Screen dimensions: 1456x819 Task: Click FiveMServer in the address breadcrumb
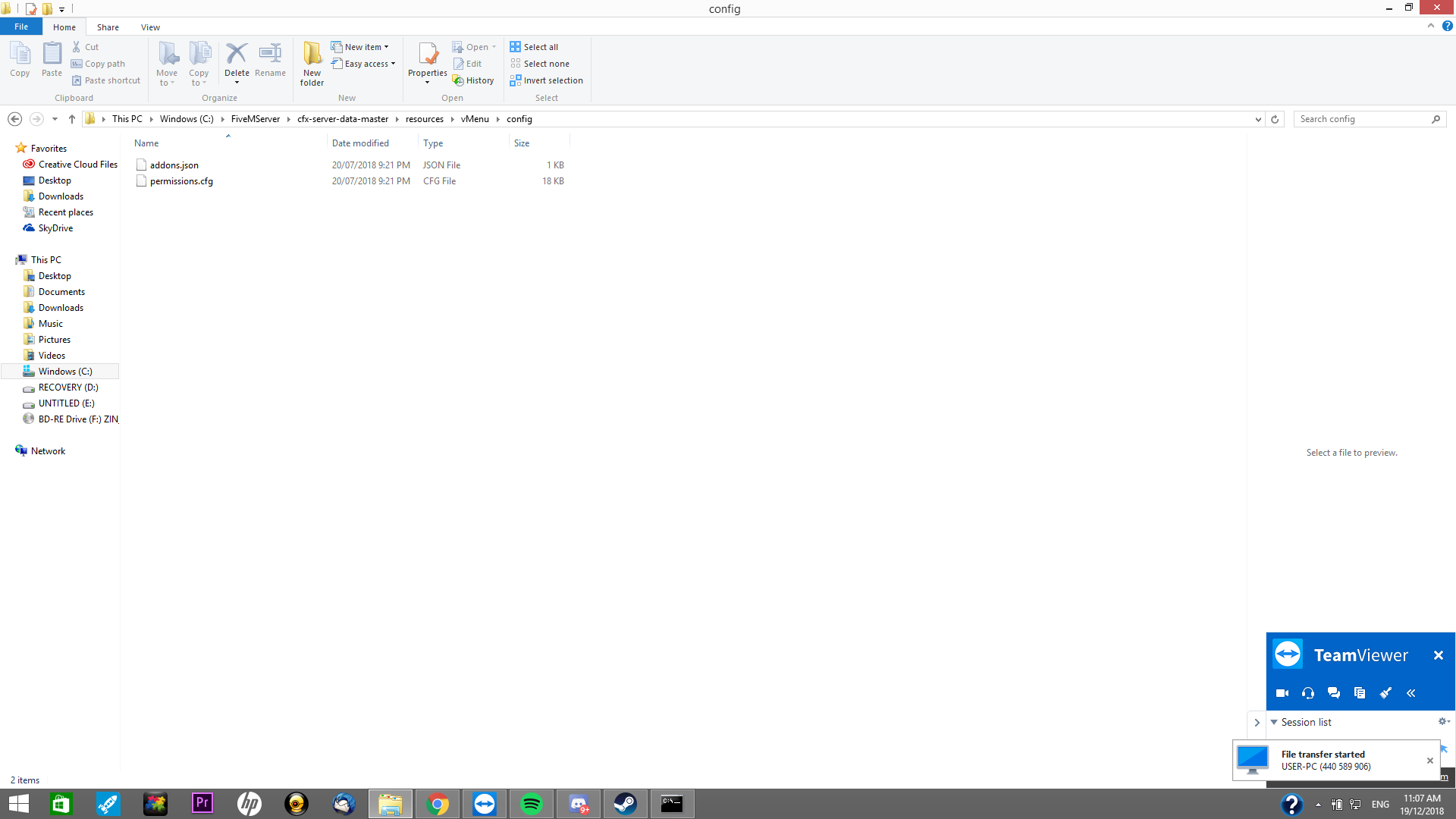256,119
